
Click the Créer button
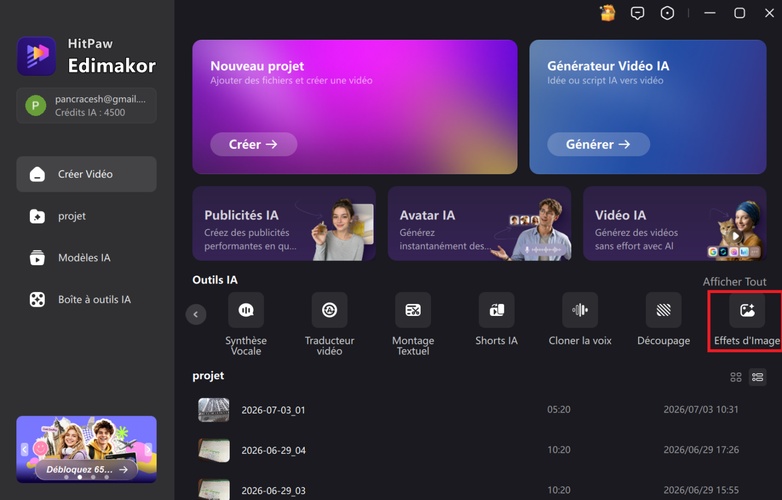(x=253, y=144)
